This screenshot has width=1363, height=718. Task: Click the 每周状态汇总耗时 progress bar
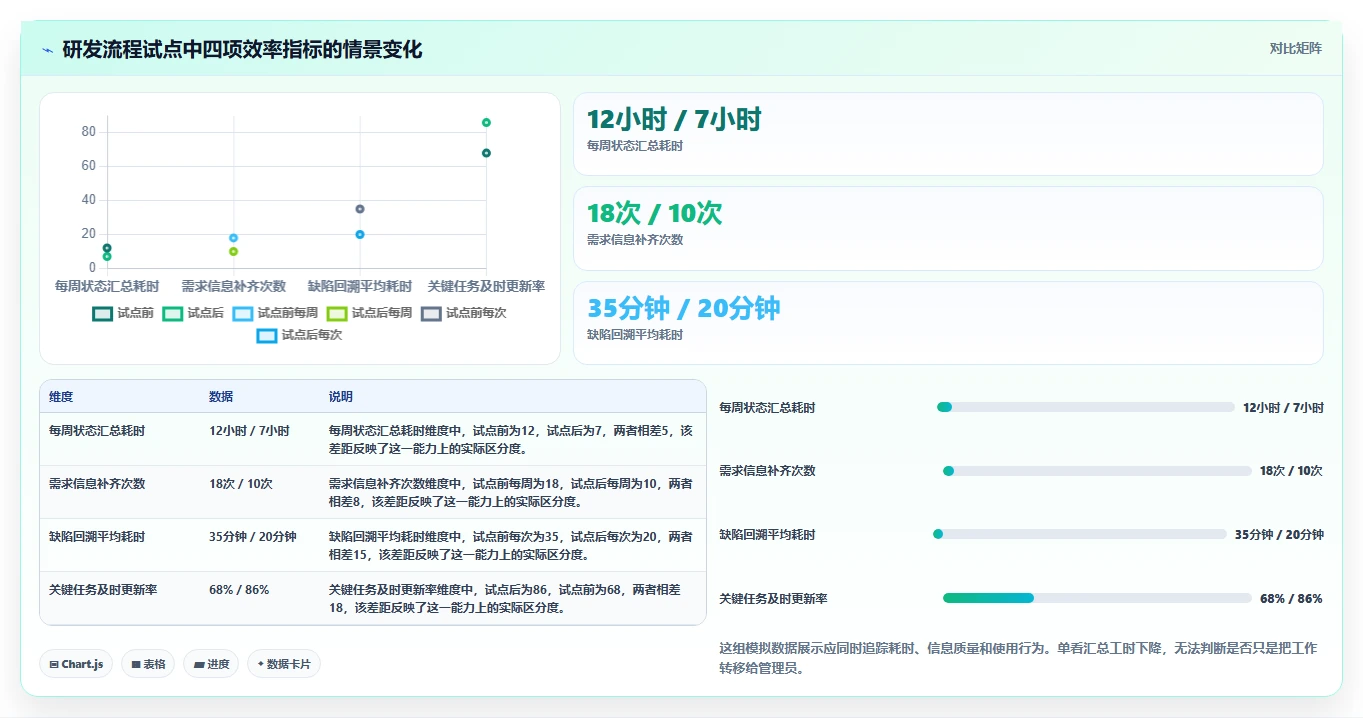click(x=1086, y=407)
